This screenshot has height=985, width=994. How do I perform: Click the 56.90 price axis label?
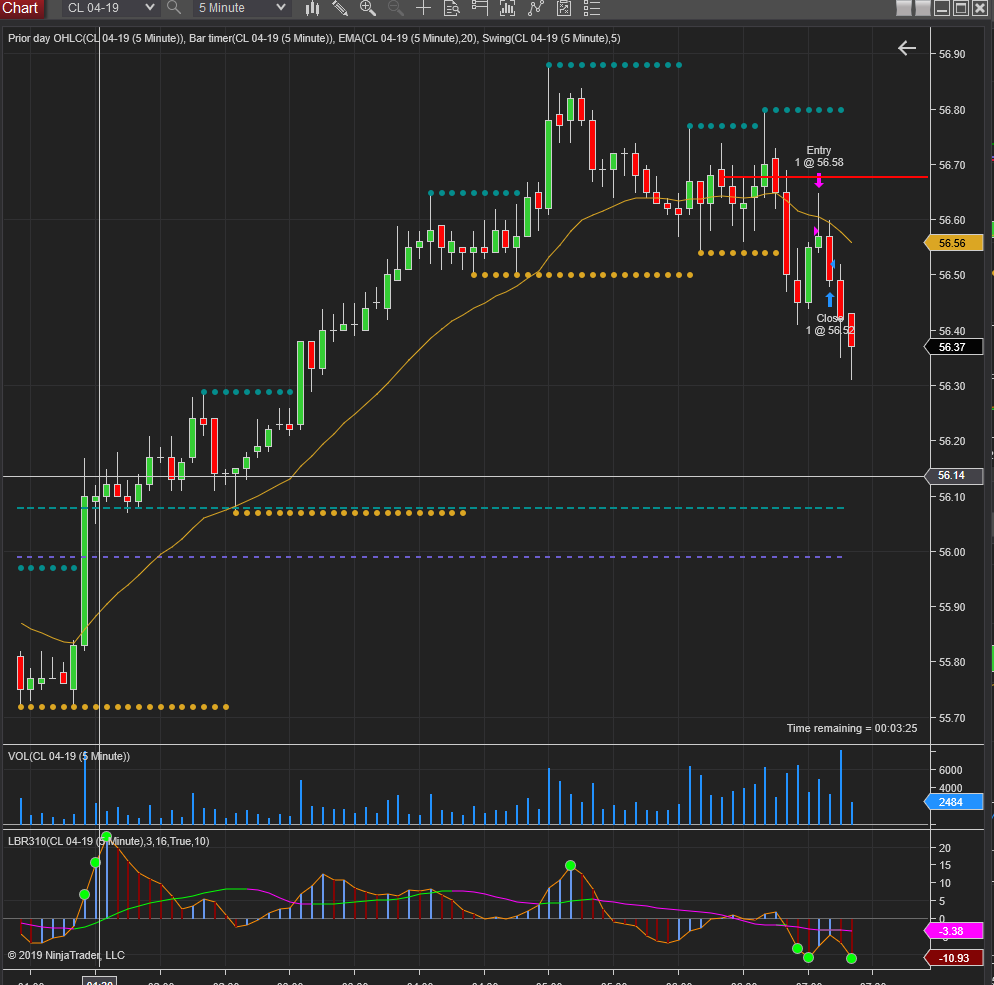[952, 55]
